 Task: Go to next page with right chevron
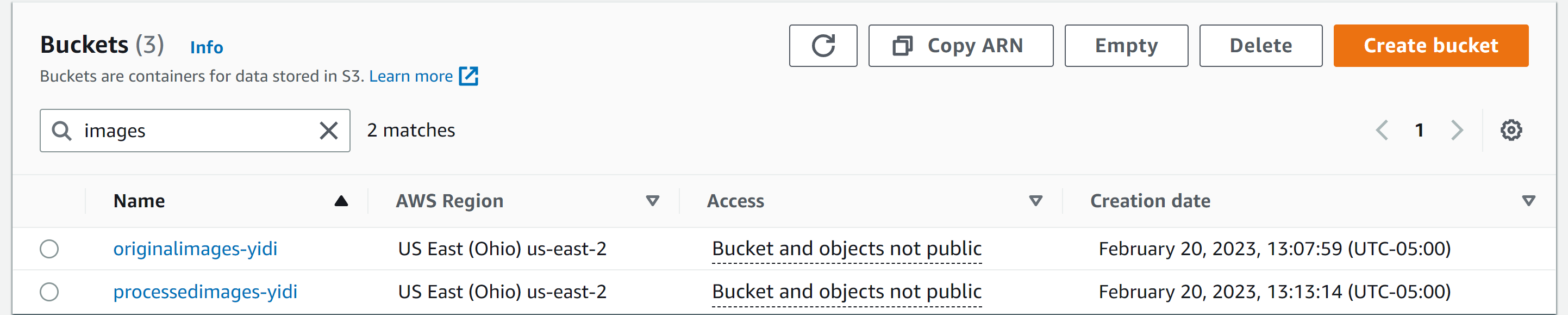click(1456, 129)
